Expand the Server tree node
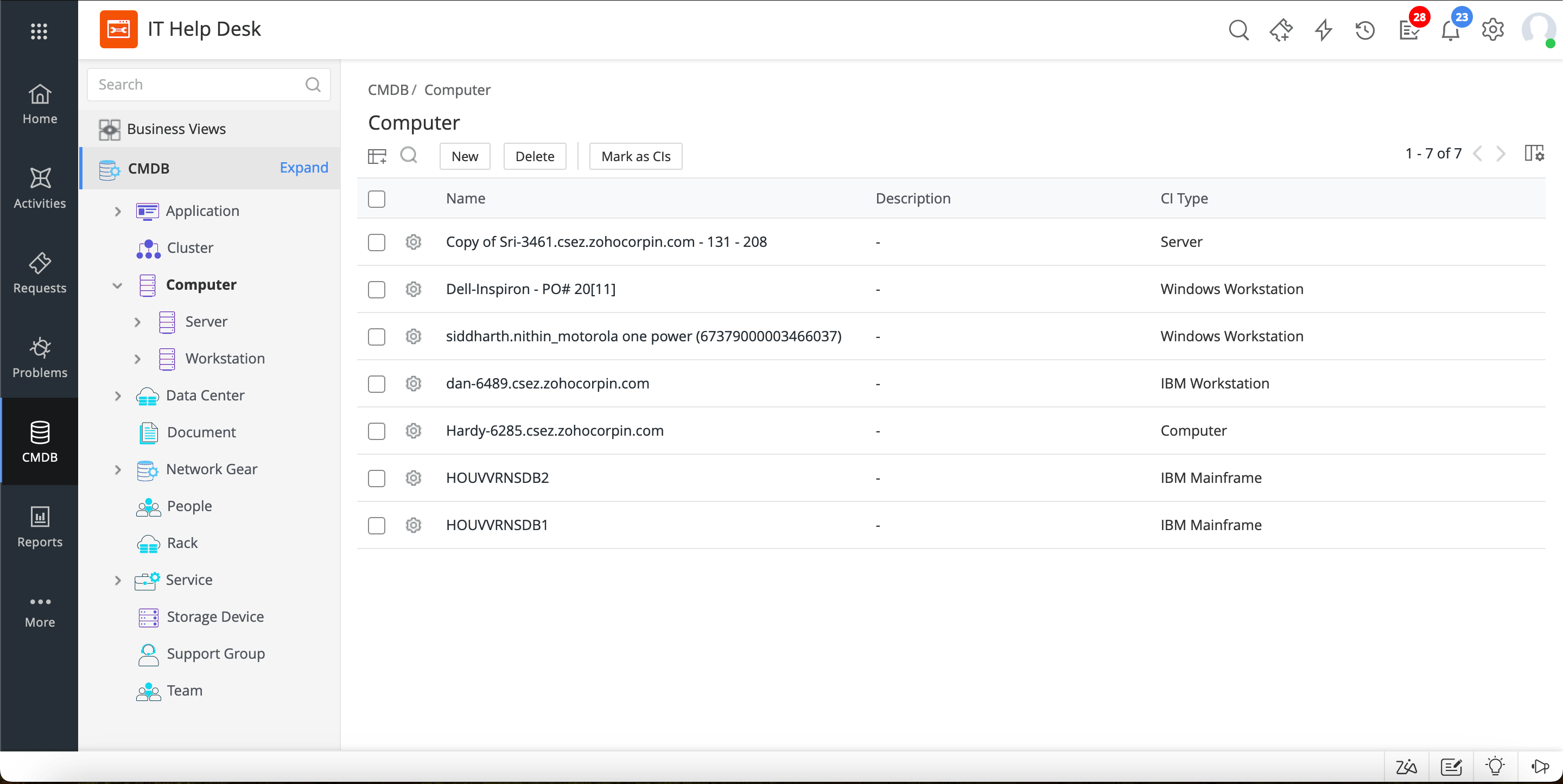This screenshot has height=784, width=1563. pos(138,322)
